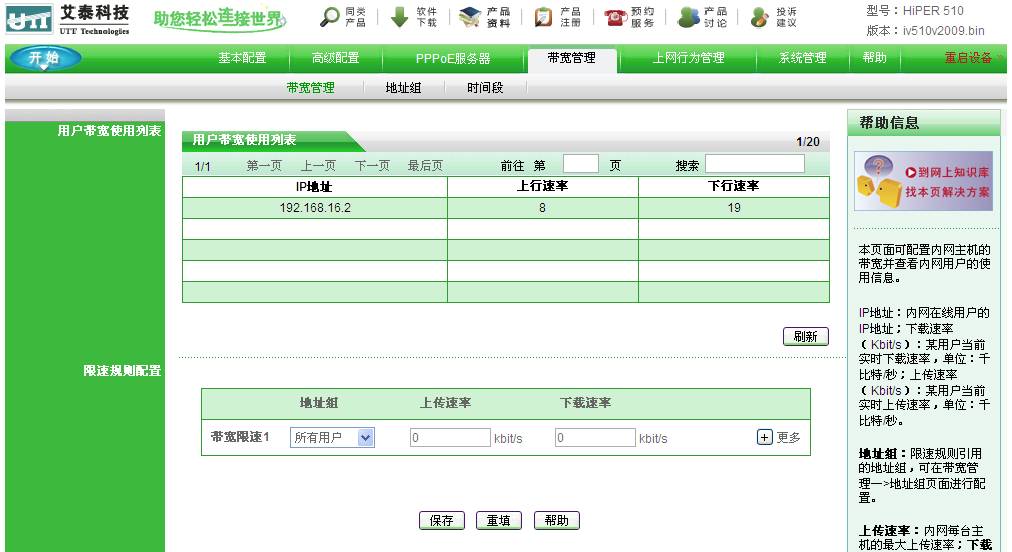This screenshot has height=552, width=1012.
Task: Open the 到网上知识库 help banner
Action: click(x=923, y=181)
